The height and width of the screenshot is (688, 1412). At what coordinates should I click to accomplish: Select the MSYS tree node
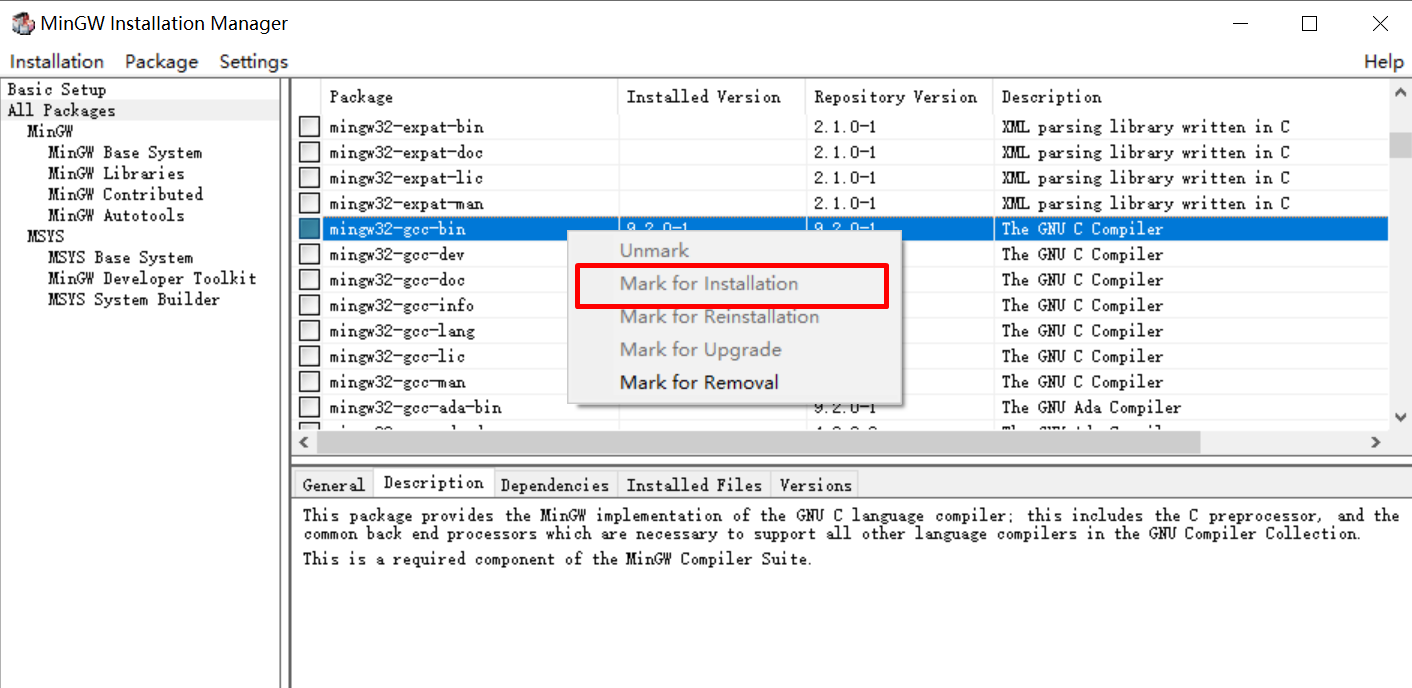tap(46, 237)
